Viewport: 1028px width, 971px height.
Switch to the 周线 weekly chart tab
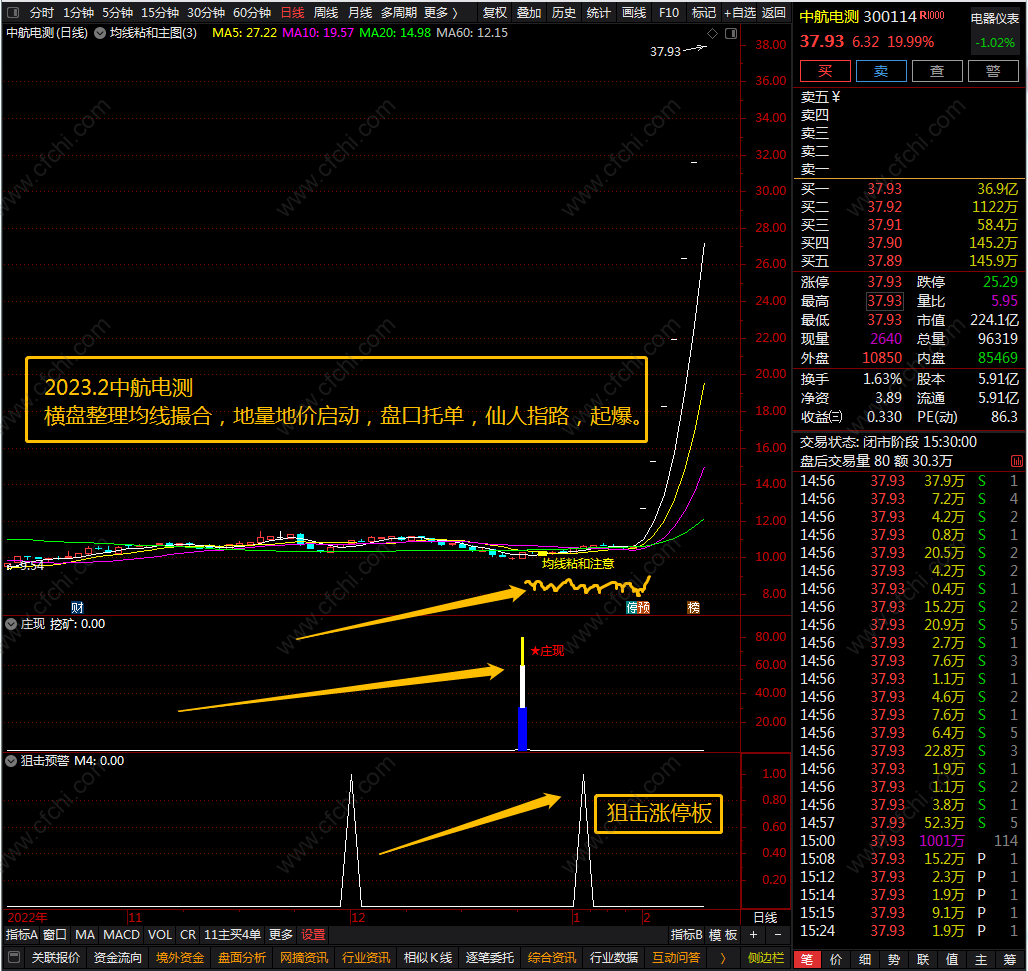(x=326, y=12)
